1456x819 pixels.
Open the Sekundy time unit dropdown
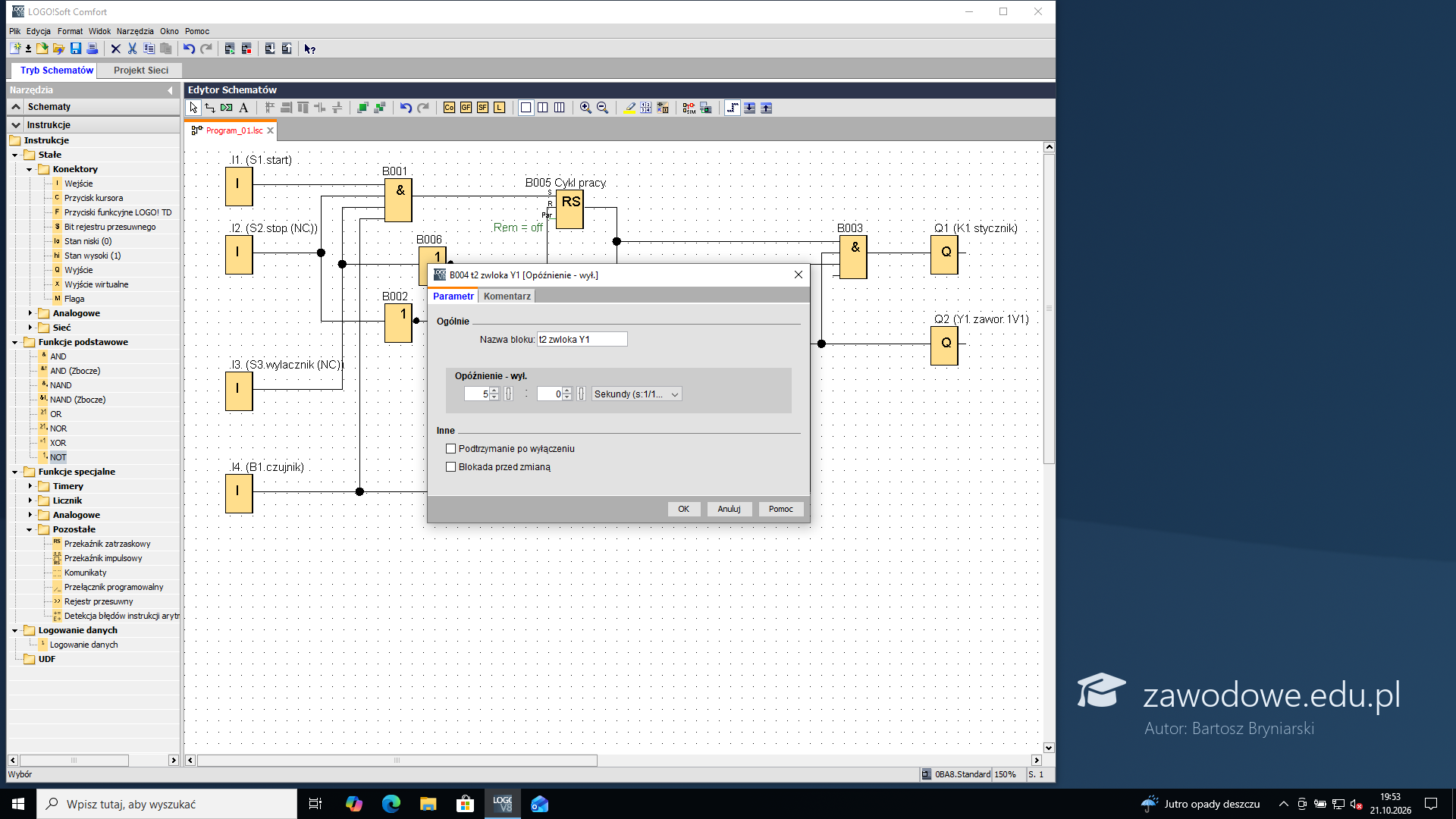point(636,394)
